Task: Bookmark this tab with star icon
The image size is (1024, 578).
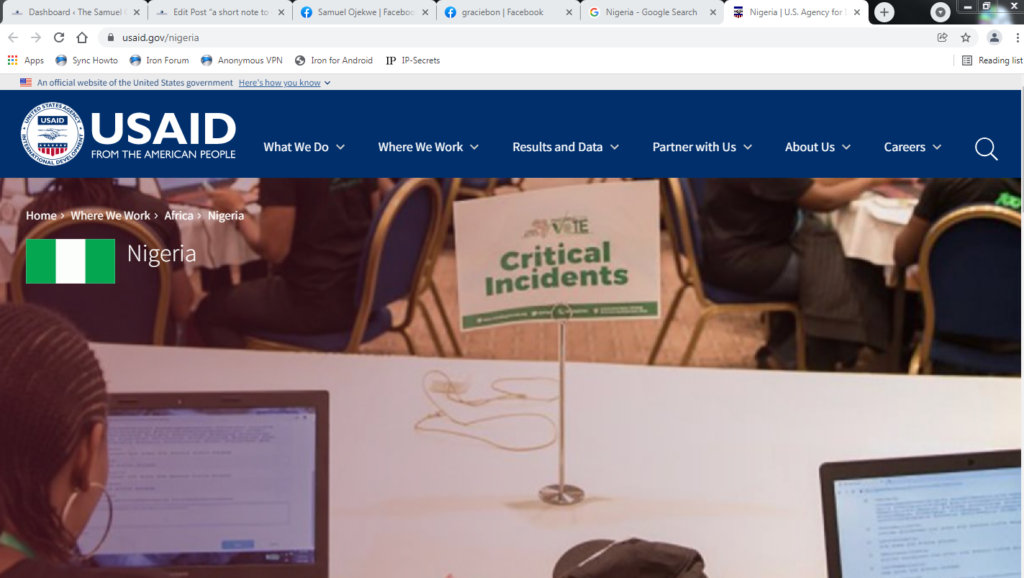Action: coord(966,37)
